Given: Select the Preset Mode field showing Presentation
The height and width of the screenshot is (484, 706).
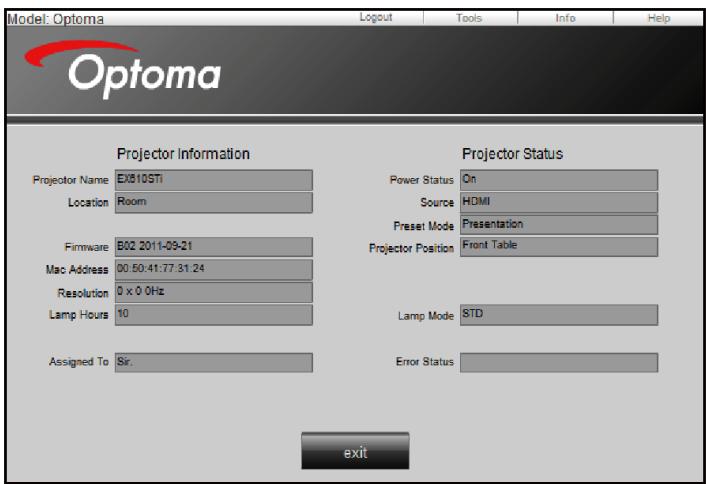Looking at the screenshot, I should point(559,225).
